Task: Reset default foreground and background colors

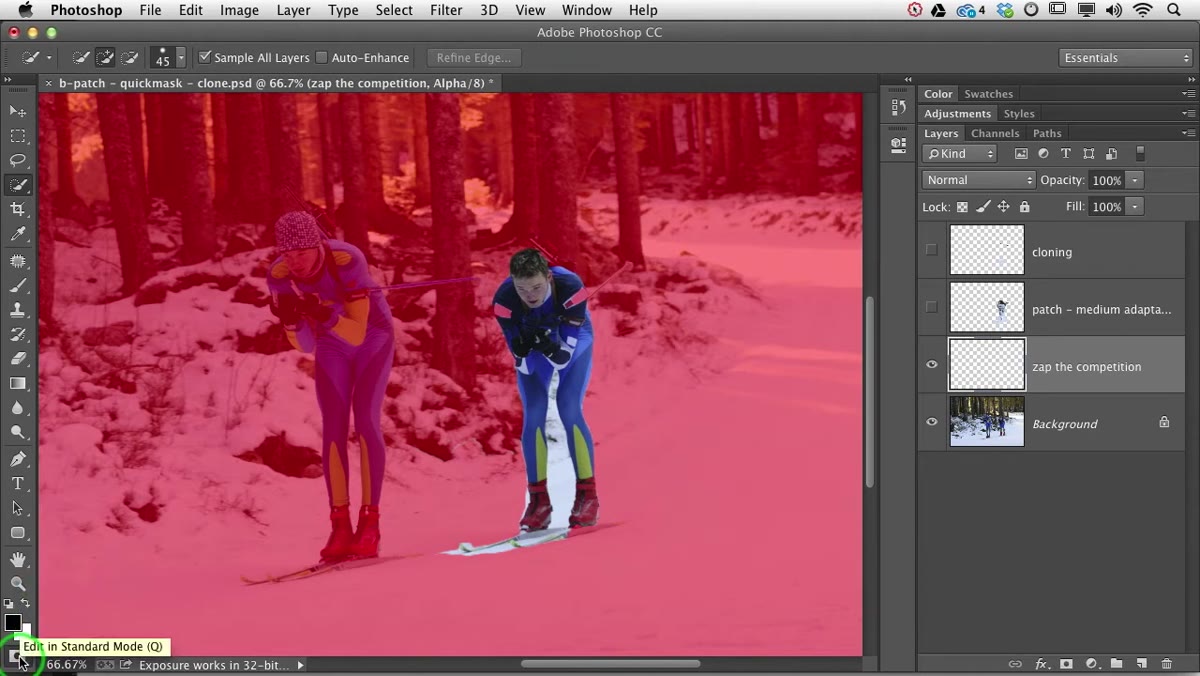Action: 9,604
